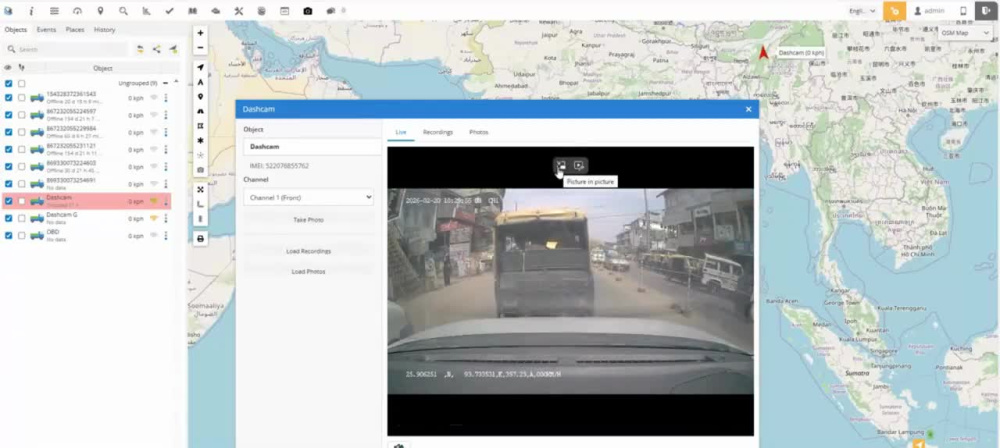Switch to the Places tab
1000x448 pixels.
pyautogui.click(x=75, y=29)
